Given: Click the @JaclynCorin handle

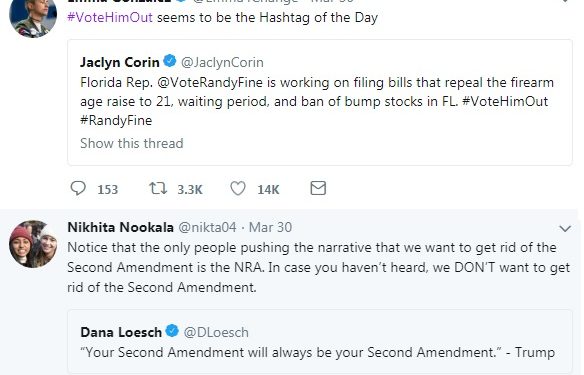Looking at the screenshot, I should [x=222, y=62].
